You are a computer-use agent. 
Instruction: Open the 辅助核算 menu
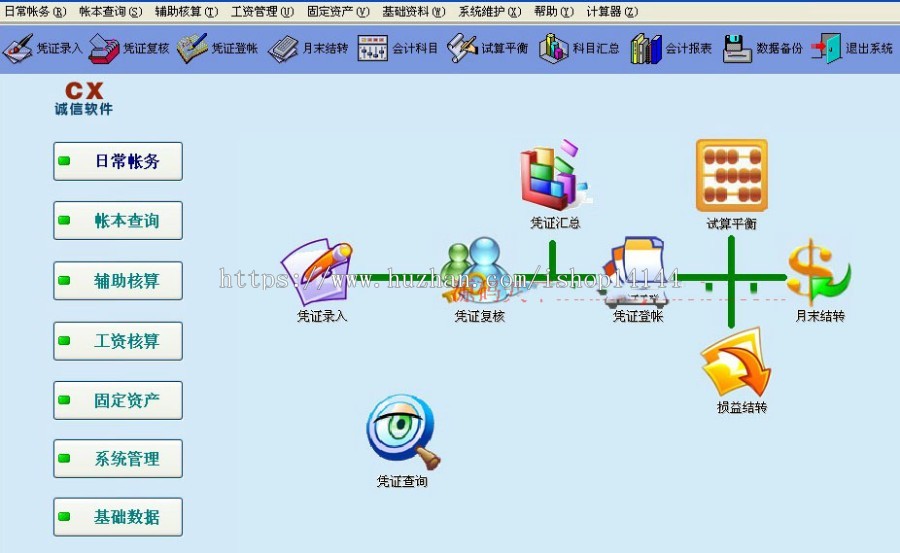pos(187,11)
